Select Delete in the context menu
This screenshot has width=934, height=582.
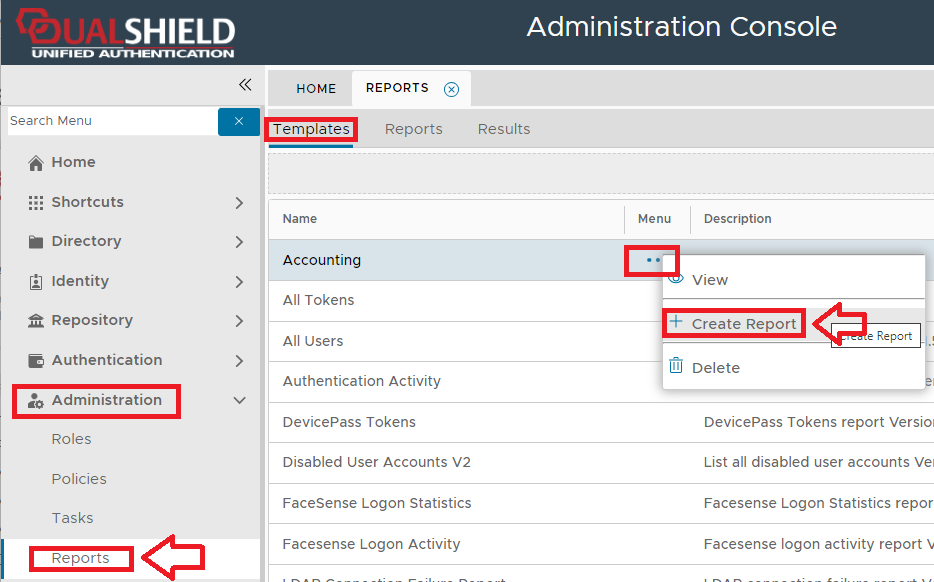715,368
